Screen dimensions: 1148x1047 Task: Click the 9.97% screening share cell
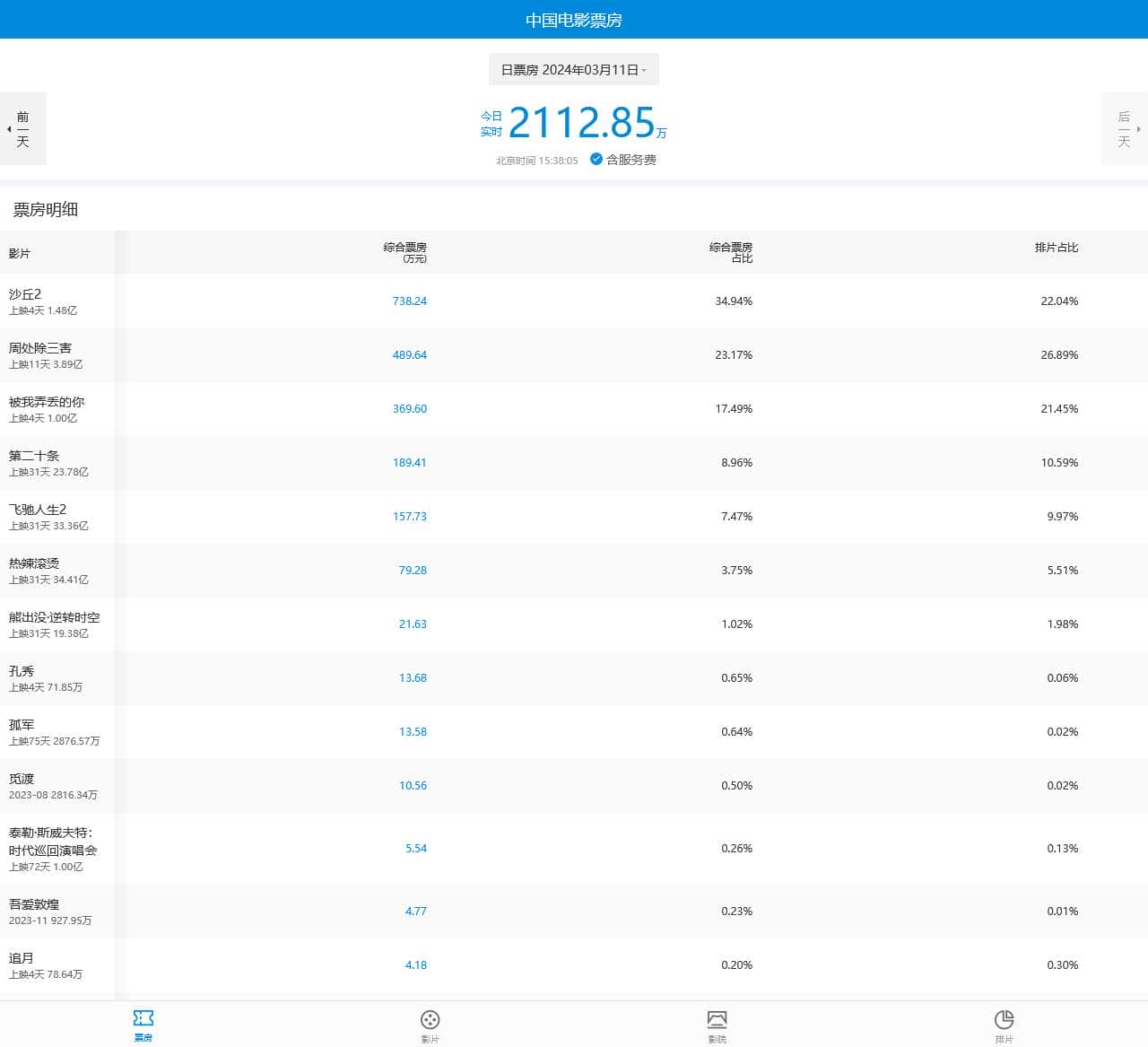coord(1063,517)
